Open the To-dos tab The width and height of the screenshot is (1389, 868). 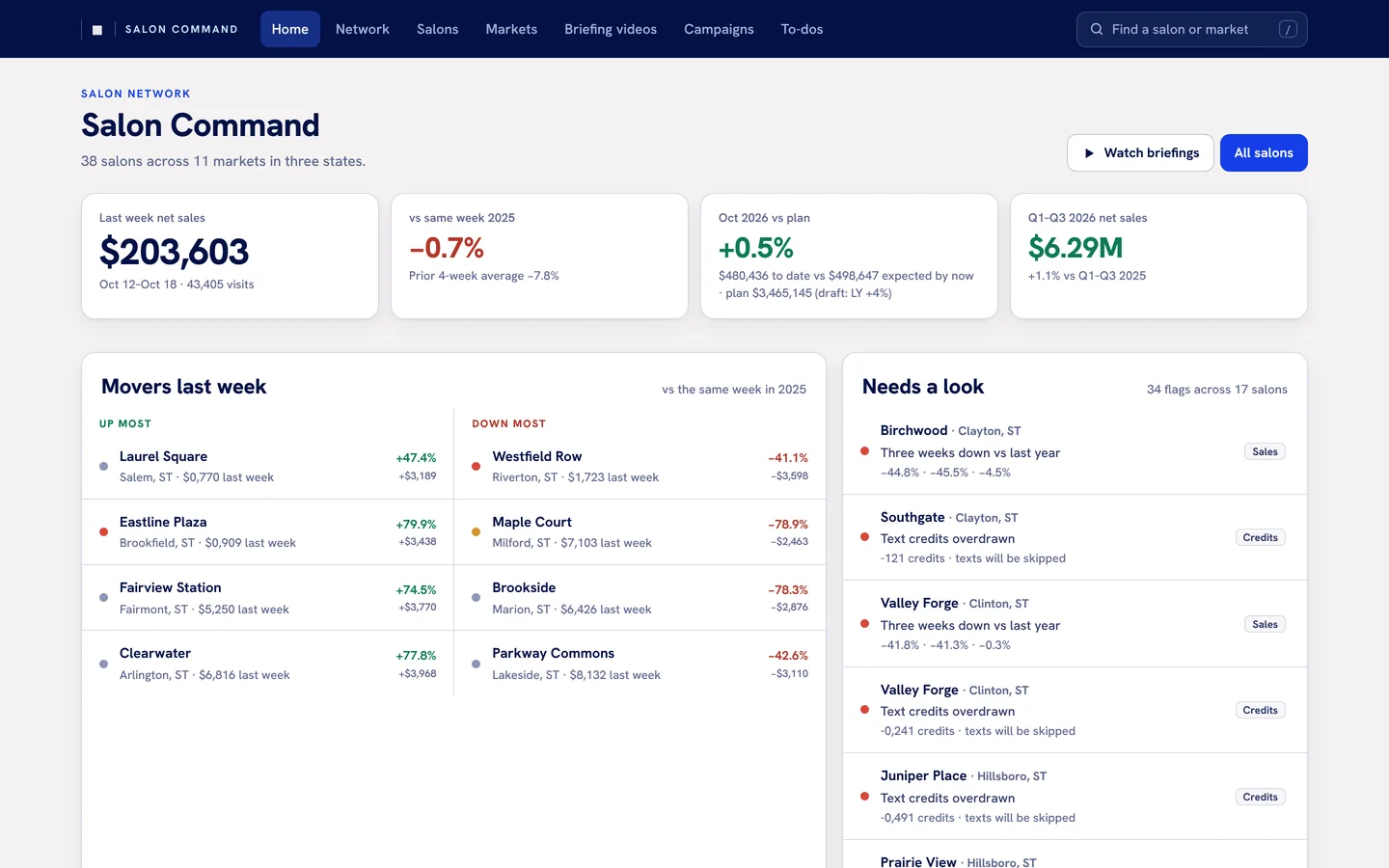802,29
